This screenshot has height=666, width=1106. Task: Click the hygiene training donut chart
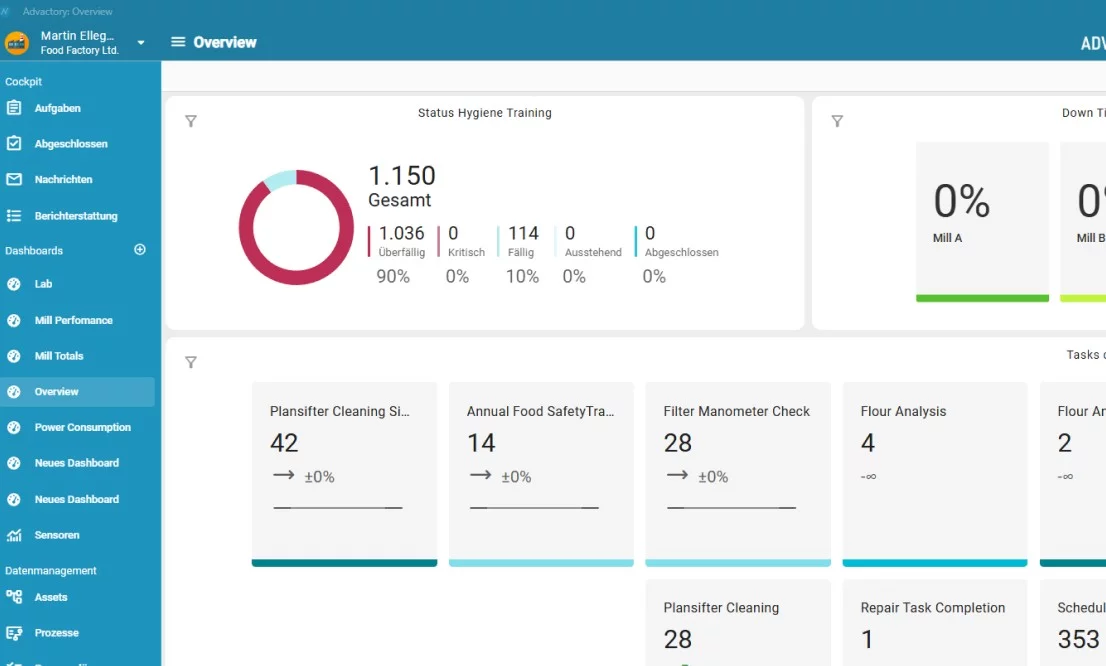coord(296,227)
